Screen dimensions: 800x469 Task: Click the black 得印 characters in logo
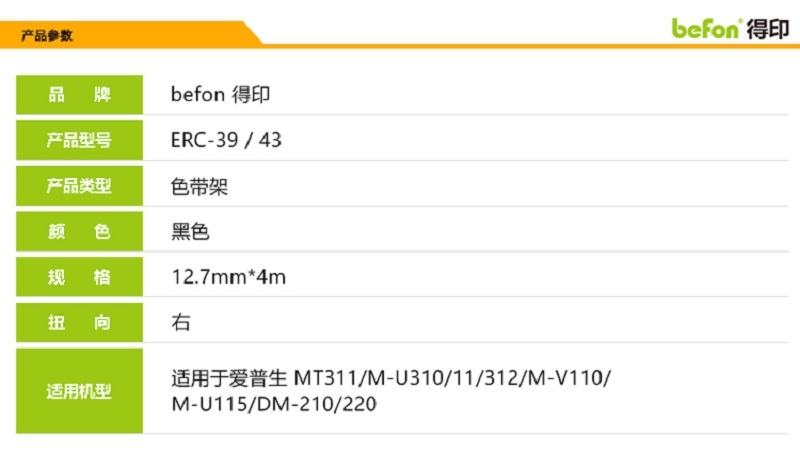pos(768,29)
